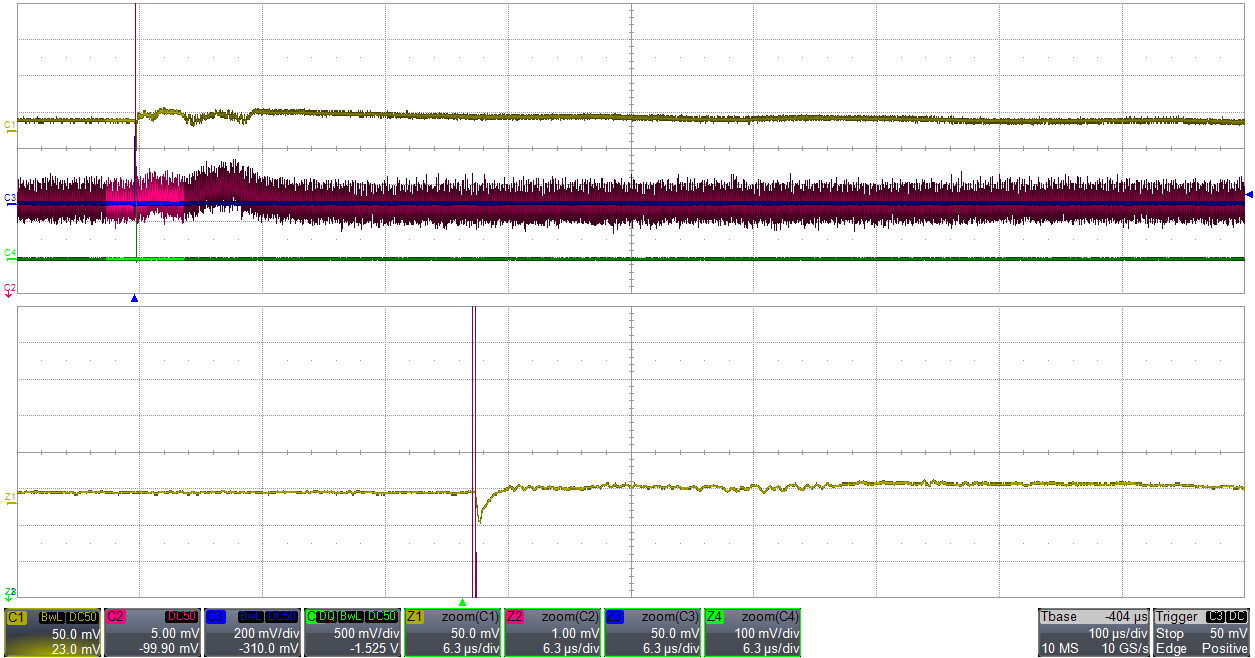Click the C3 trace label on left grid edge
The height and width of the screenshot is (658, 1255).
click(x=10, y=199)
